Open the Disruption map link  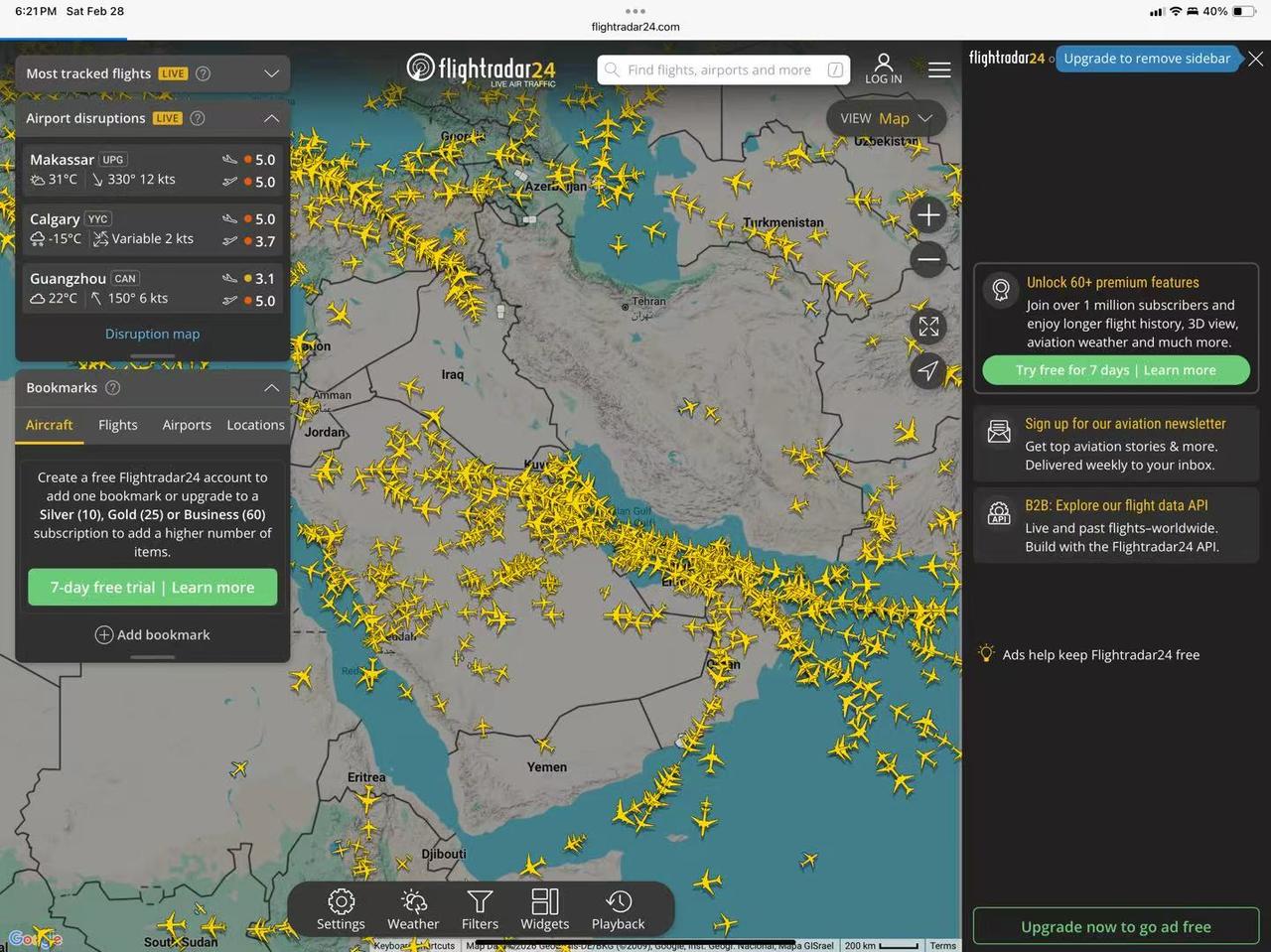tap(153, 334)
